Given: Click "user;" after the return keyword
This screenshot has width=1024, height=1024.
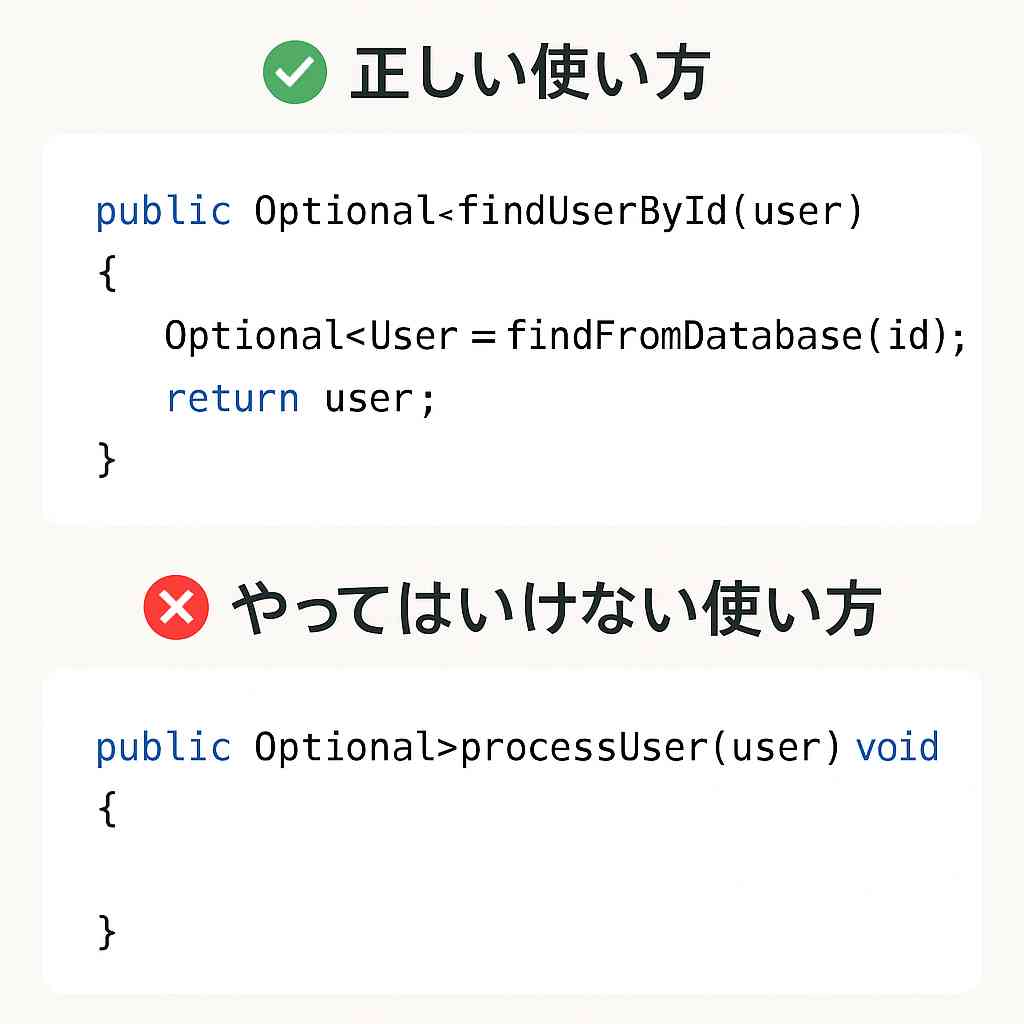Looking at the screenshot, I should (381, 400).
